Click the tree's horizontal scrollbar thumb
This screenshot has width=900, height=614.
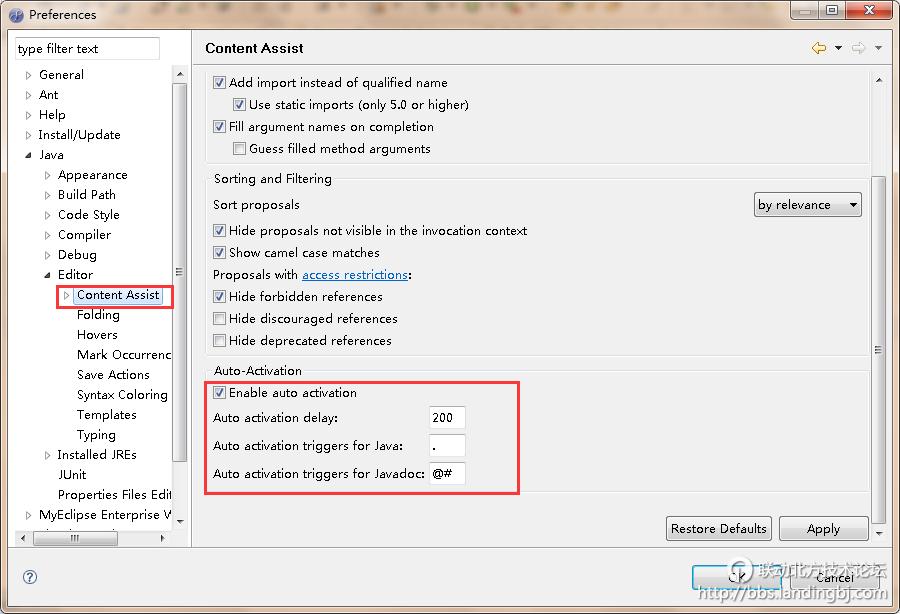75,538
